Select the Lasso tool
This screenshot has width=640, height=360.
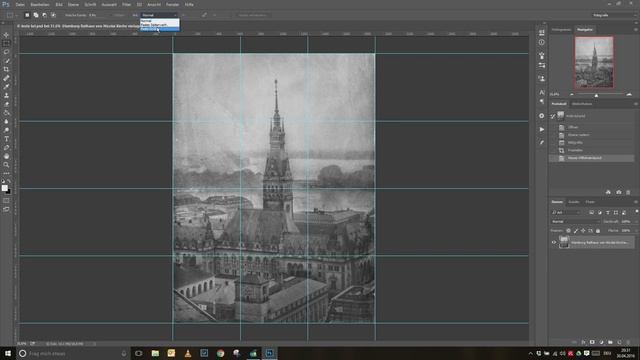(x=6, y=52)
